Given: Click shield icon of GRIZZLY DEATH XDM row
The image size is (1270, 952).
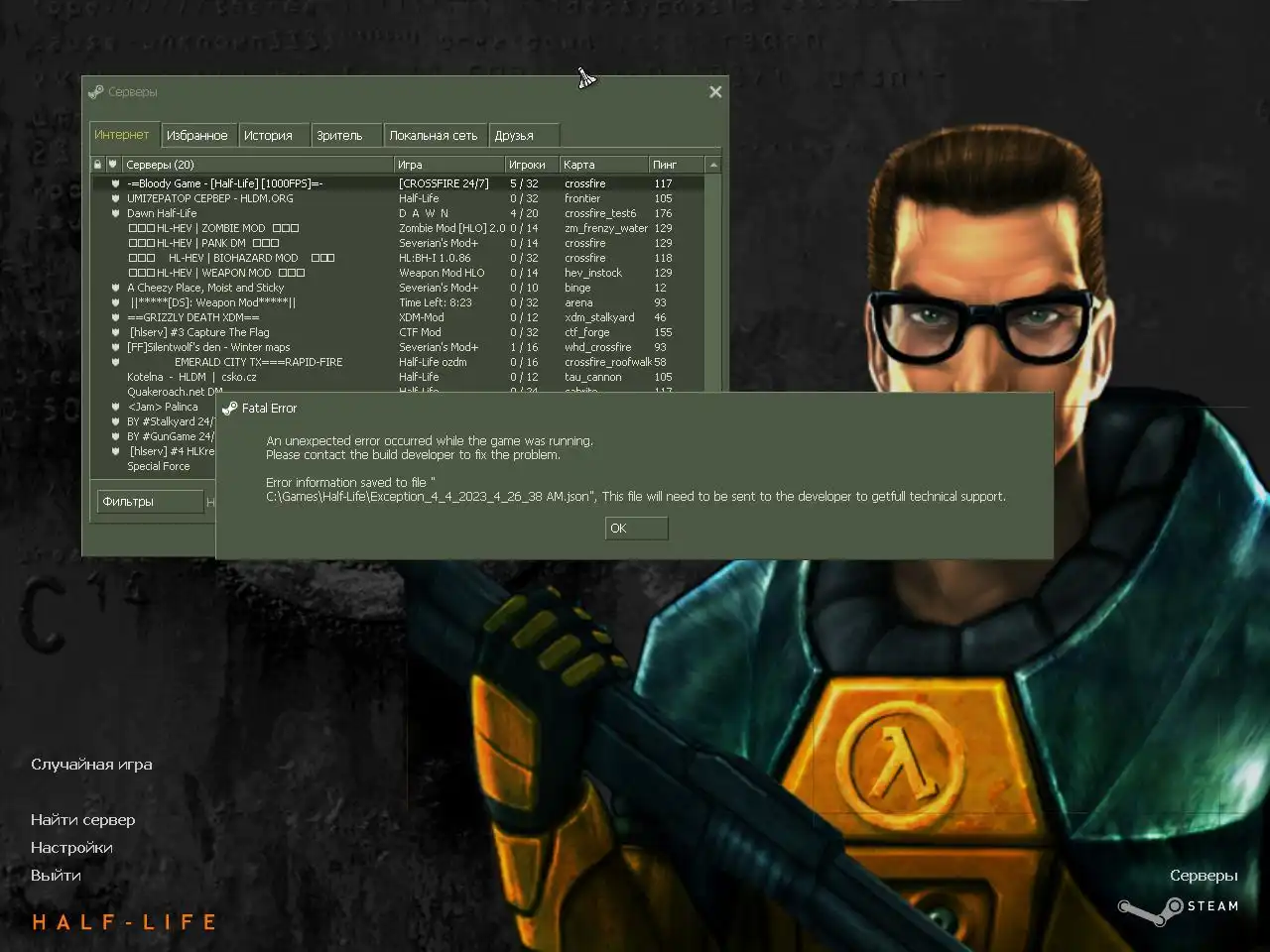Looking at the screenshot, I should pos(115,317).
